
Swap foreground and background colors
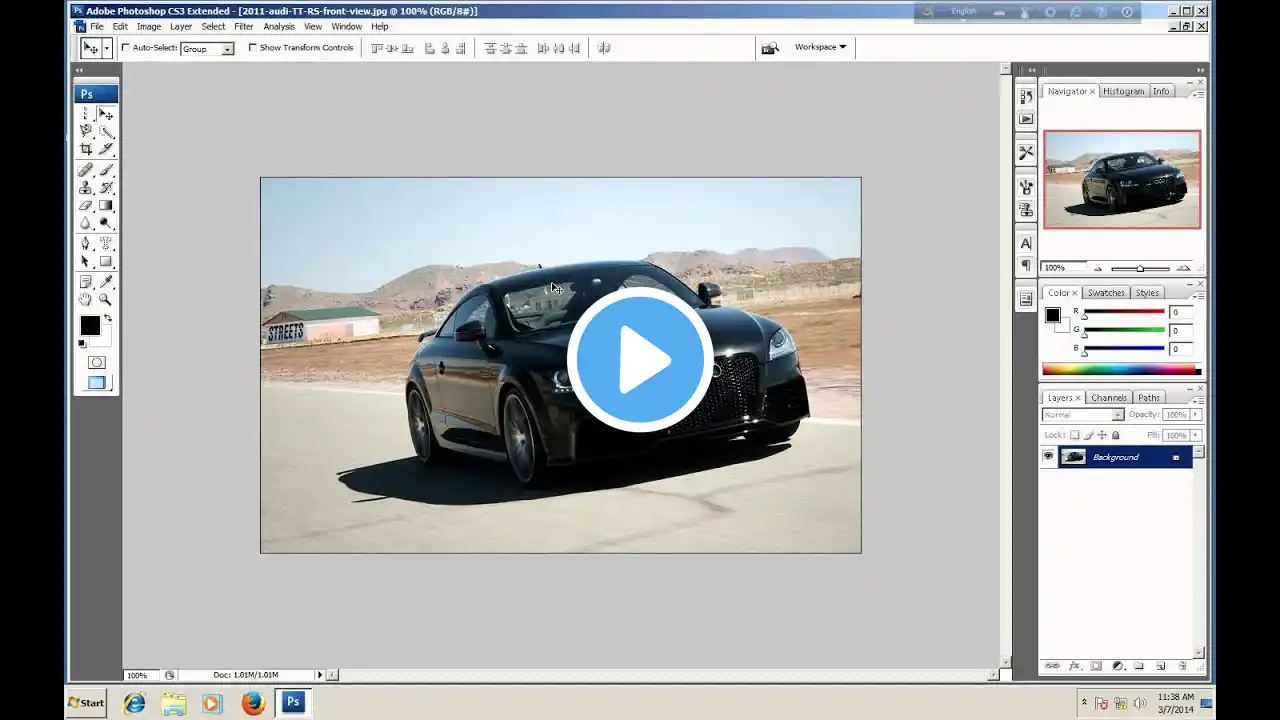(x=107, y=319)
